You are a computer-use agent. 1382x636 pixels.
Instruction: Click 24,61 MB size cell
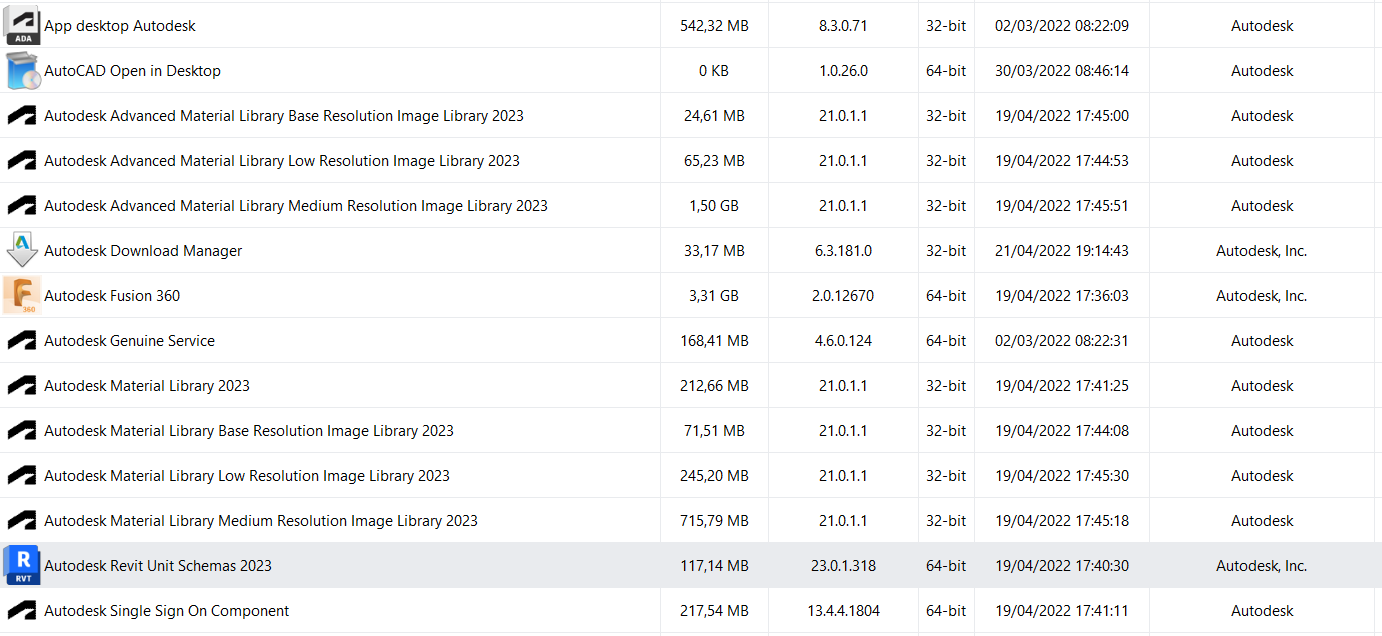[x=714, y=116]
